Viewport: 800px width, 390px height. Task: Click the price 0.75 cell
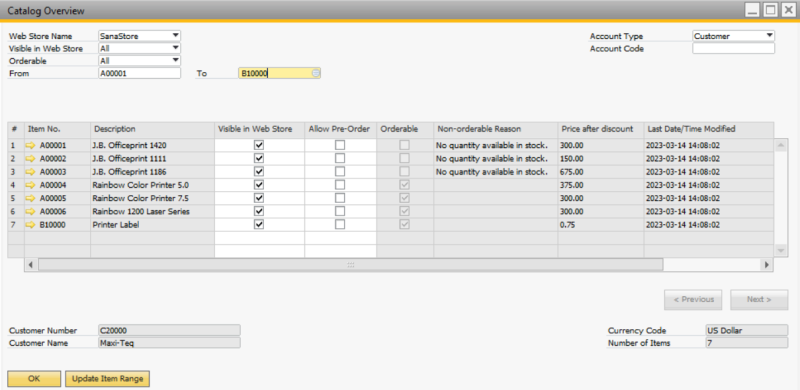coord(601,225)
